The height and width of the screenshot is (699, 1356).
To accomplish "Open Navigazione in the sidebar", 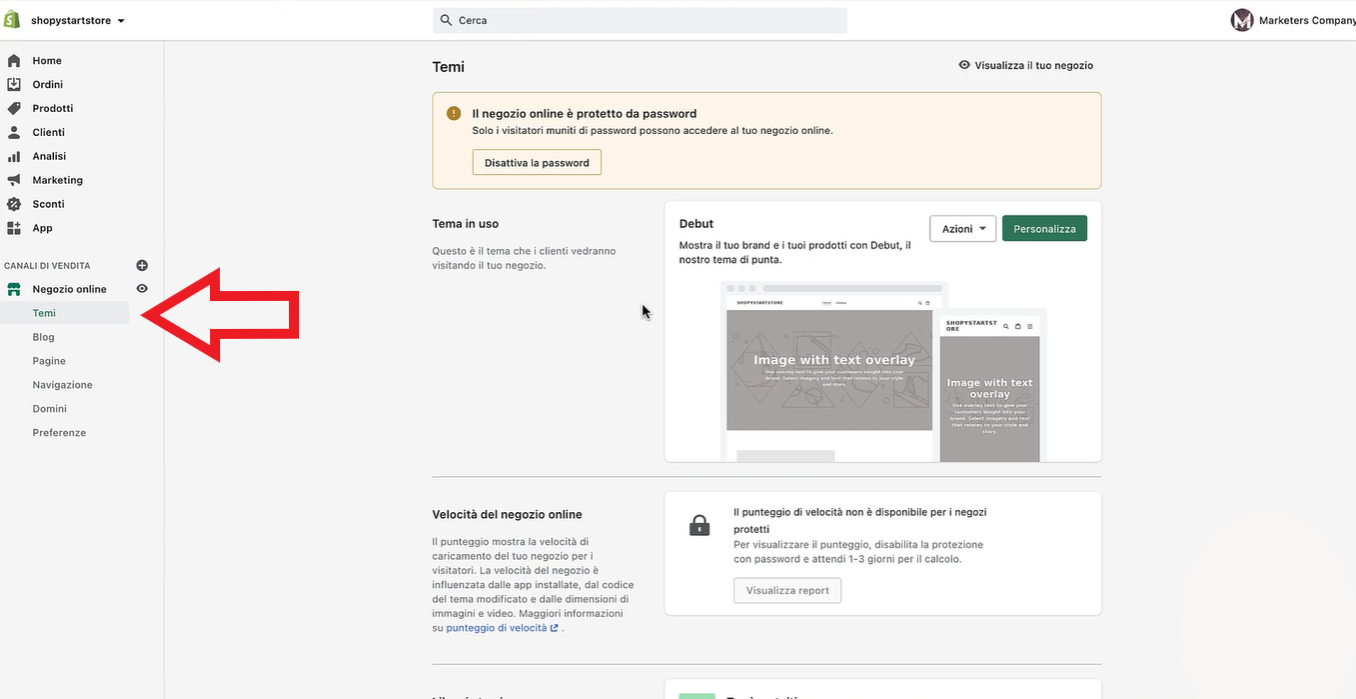I will click(62, 385).
